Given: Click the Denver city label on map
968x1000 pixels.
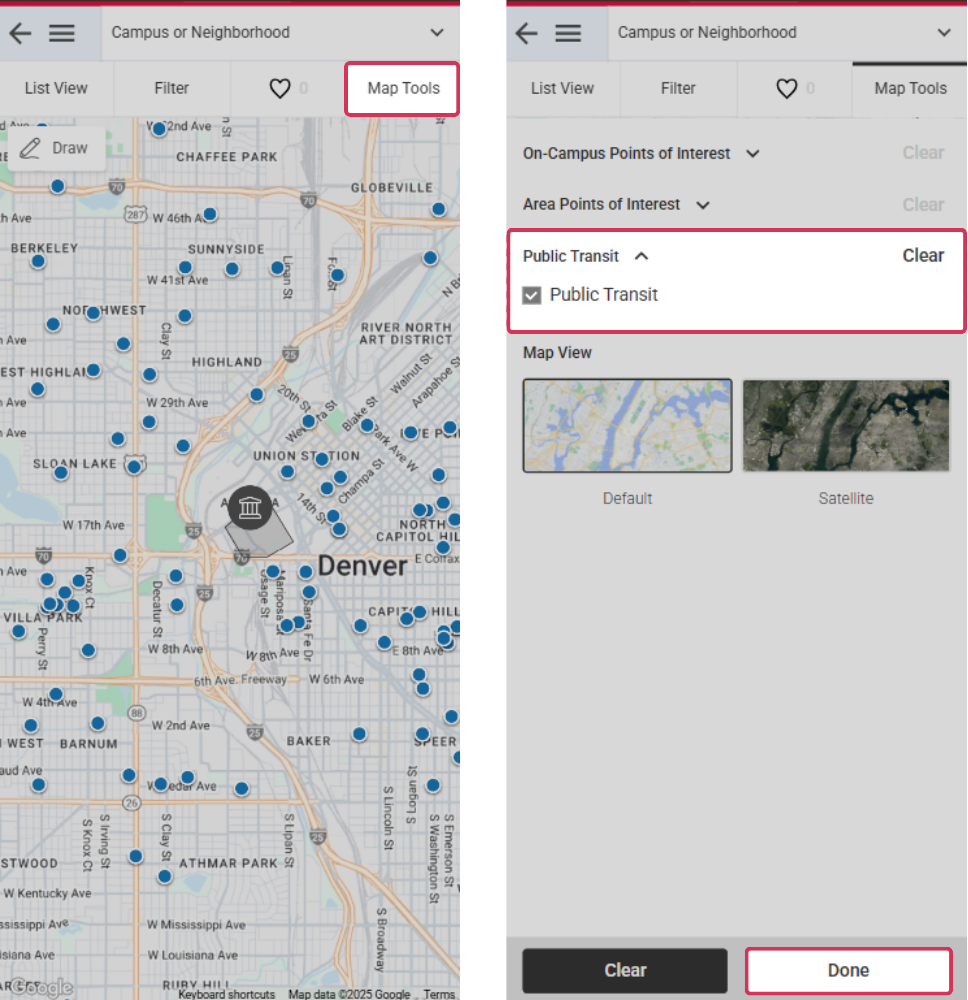Looking at the screenshot, I should [362, 566].
